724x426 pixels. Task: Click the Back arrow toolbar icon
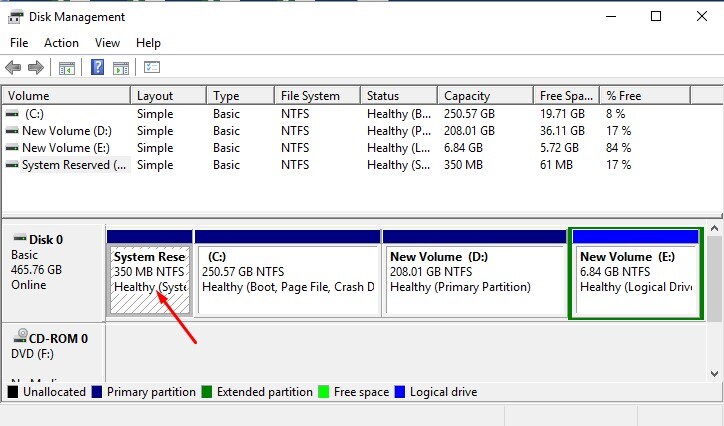pos(13,68)
